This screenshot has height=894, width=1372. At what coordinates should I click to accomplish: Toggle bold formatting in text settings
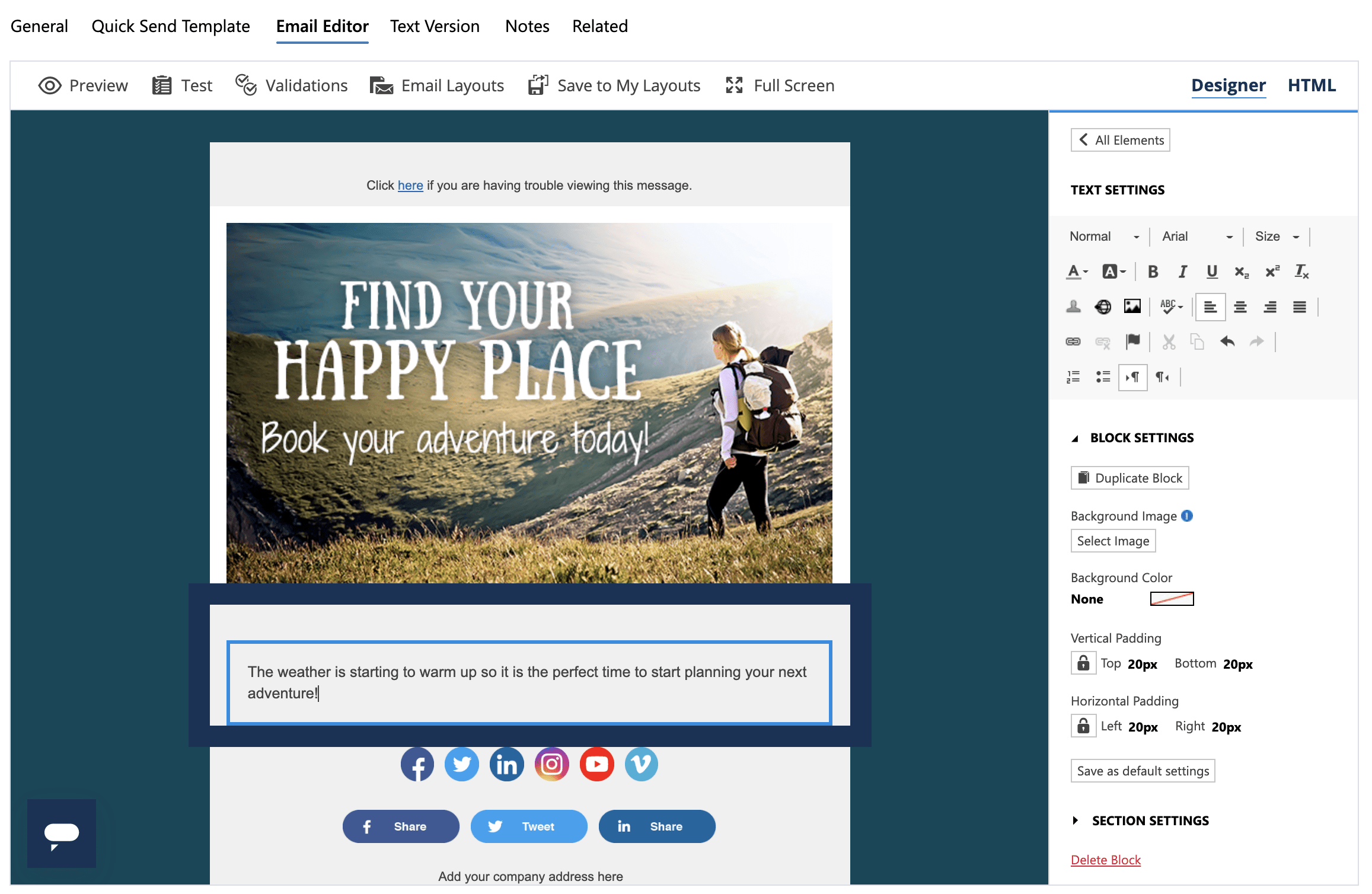[x=1153, y=272]
